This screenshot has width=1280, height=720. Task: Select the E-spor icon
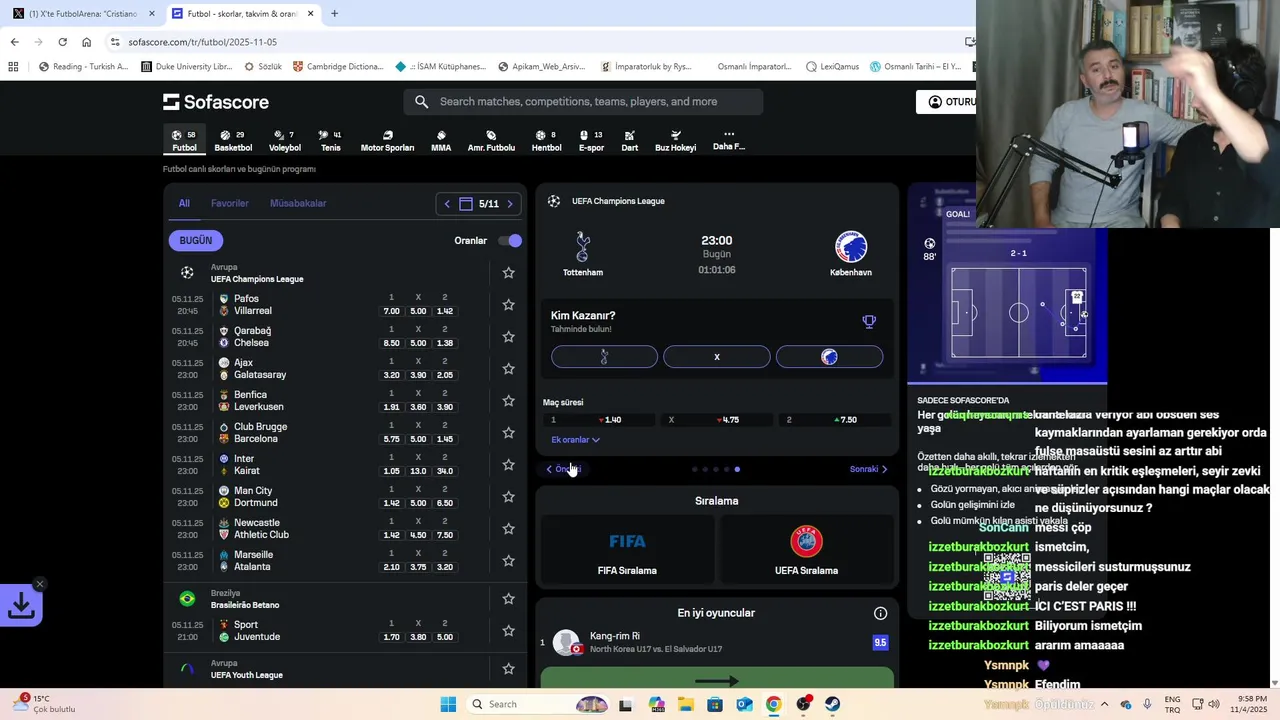591,140
